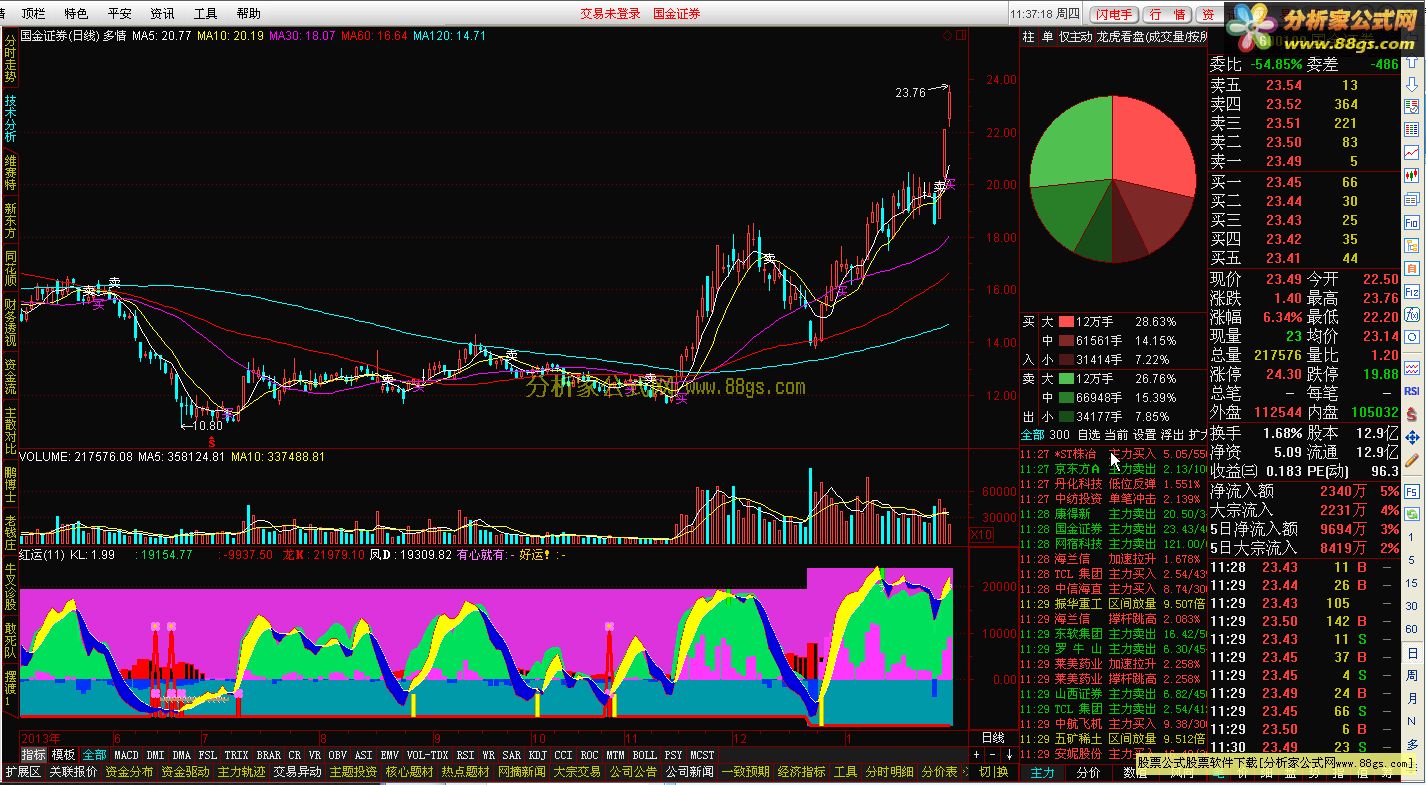Click red swatch for large buy 12万手

(x=1066, y=322)
